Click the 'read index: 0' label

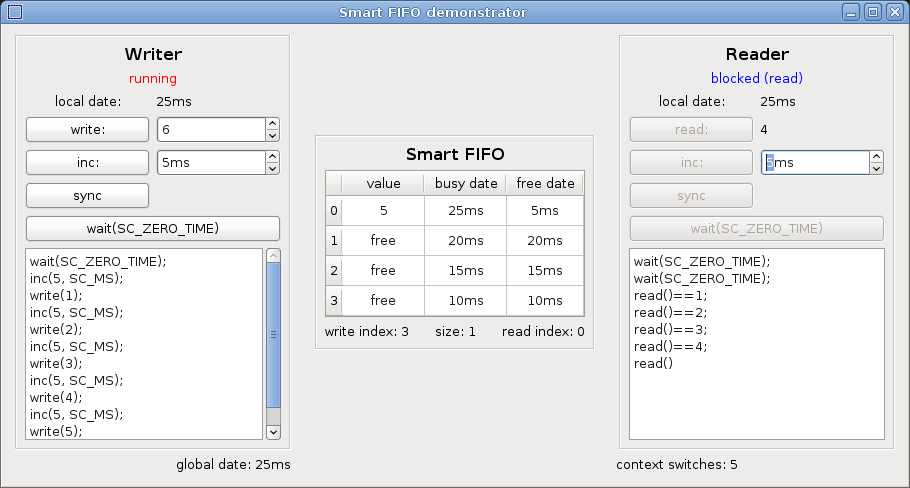tap(543, 332)
